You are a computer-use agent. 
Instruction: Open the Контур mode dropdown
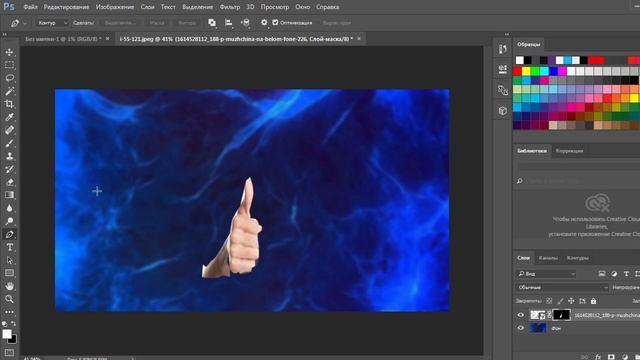[x=52, y=23]
